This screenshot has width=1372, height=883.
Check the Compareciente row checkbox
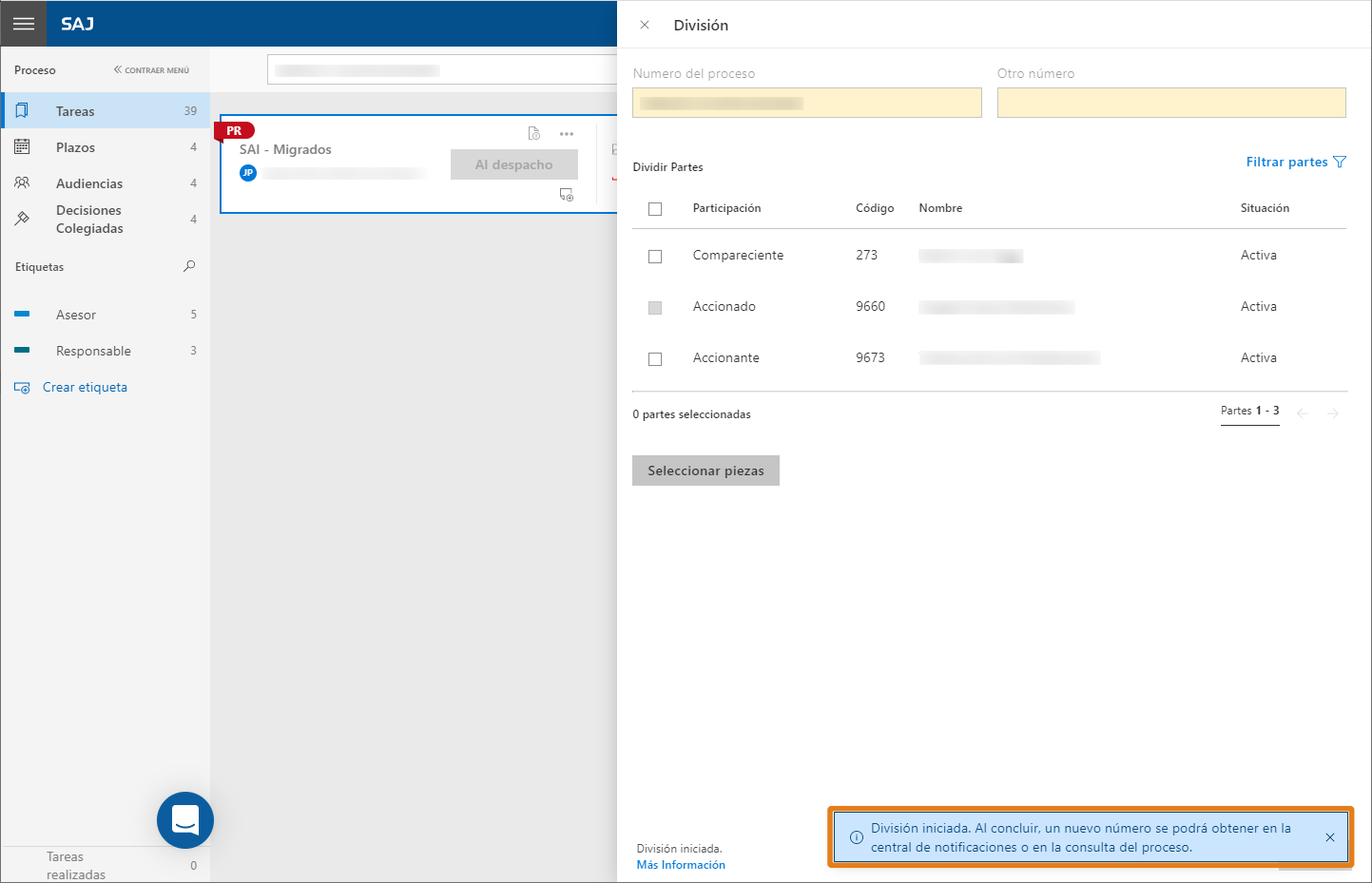coord(655,257)
